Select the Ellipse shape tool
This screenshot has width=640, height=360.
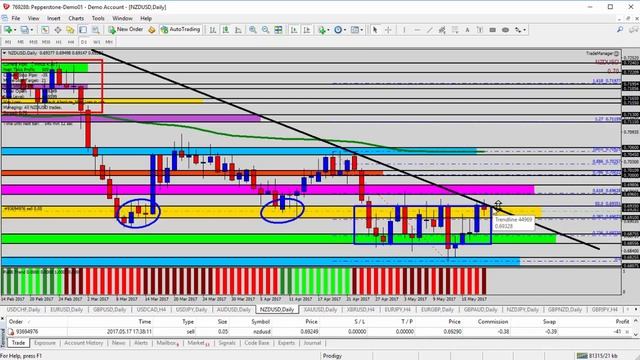(505, 30)
